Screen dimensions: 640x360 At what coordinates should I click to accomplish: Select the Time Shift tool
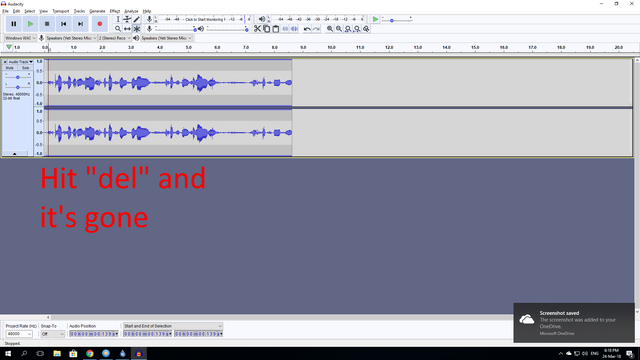127,29
